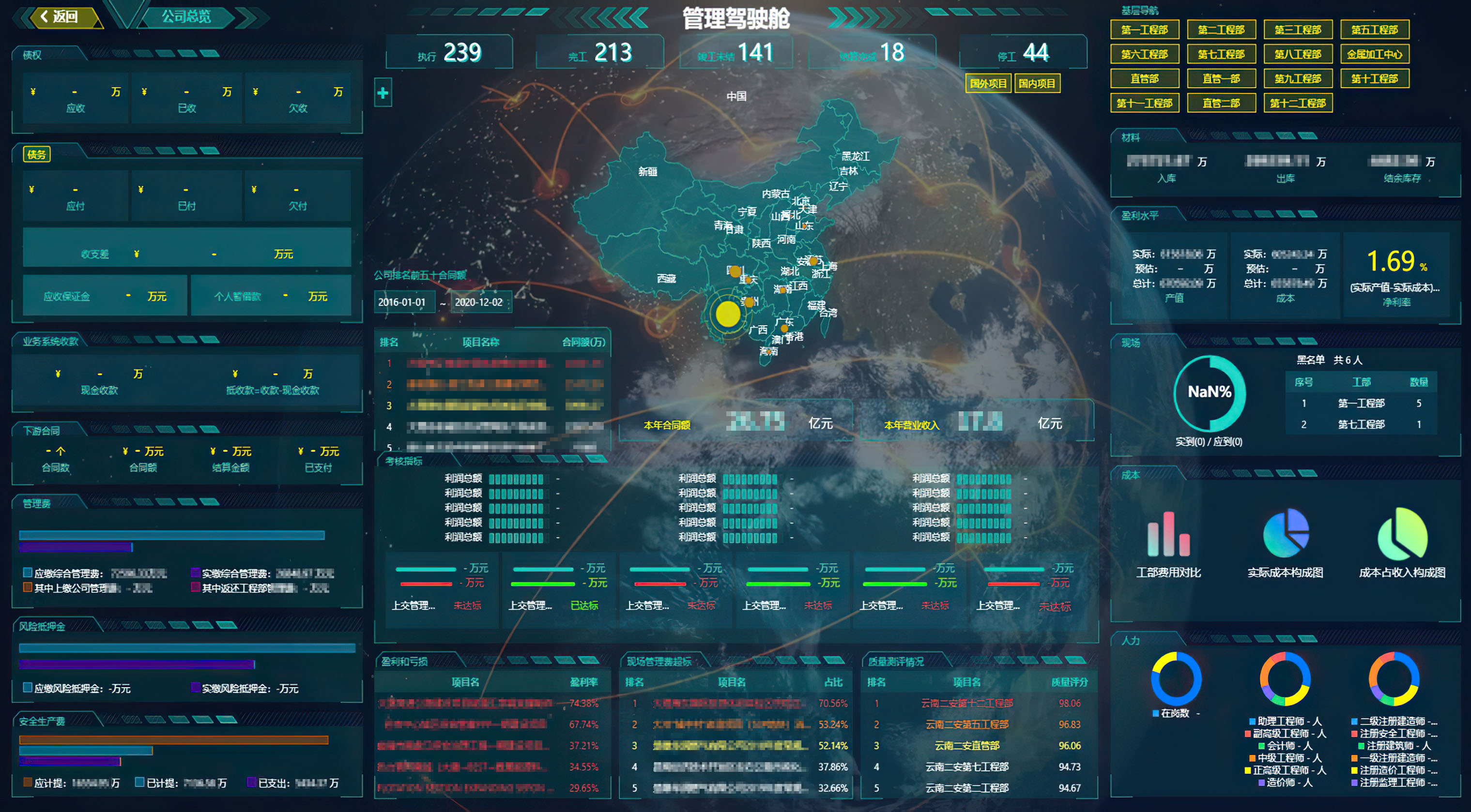Click the orange 安全生产费 progress bar
Image resolution: width=1471 pixels, height=812 pixels.
[174, 740]
